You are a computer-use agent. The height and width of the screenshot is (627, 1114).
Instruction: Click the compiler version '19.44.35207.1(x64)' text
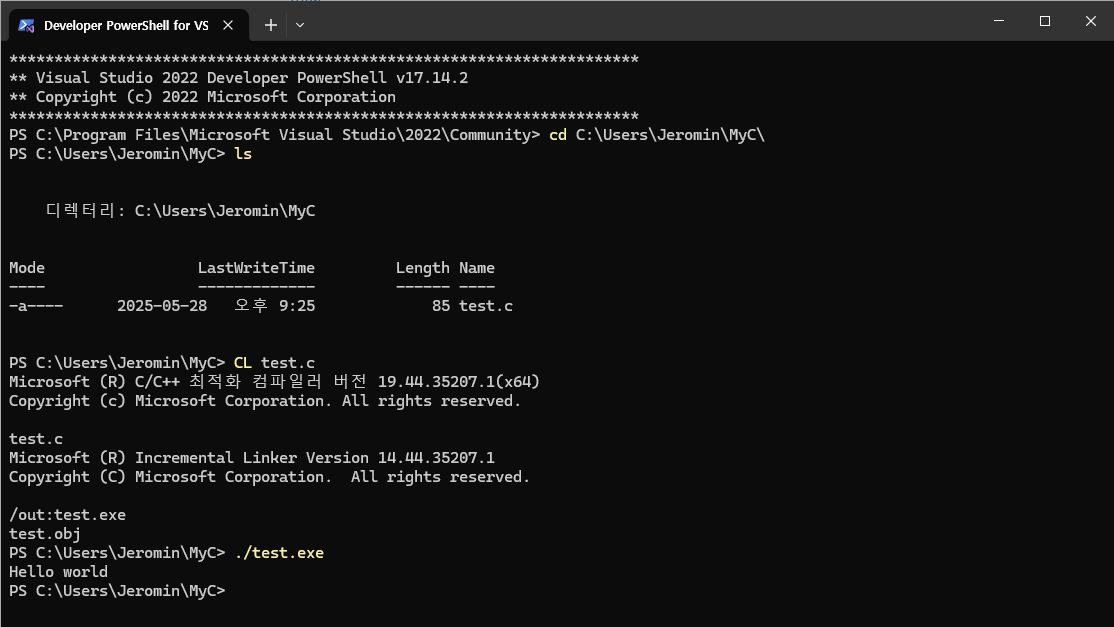coord(458,382)
